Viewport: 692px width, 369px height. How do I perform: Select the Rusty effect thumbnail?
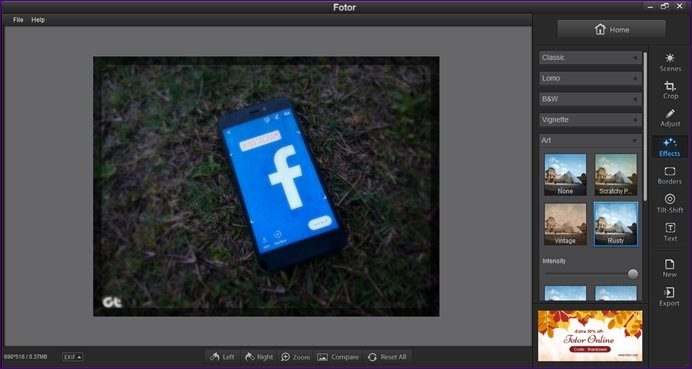[x=616, y=224]
